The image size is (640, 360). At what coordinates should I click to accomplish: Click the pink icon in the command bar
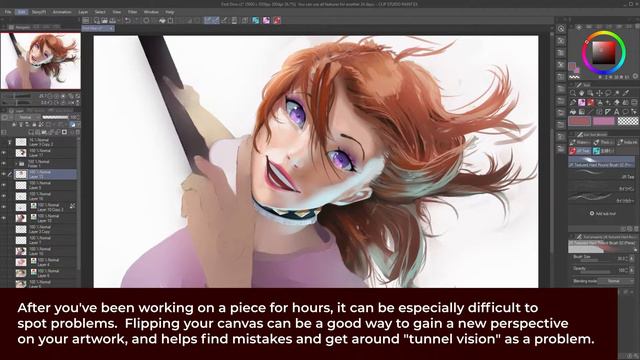(266, 20)
